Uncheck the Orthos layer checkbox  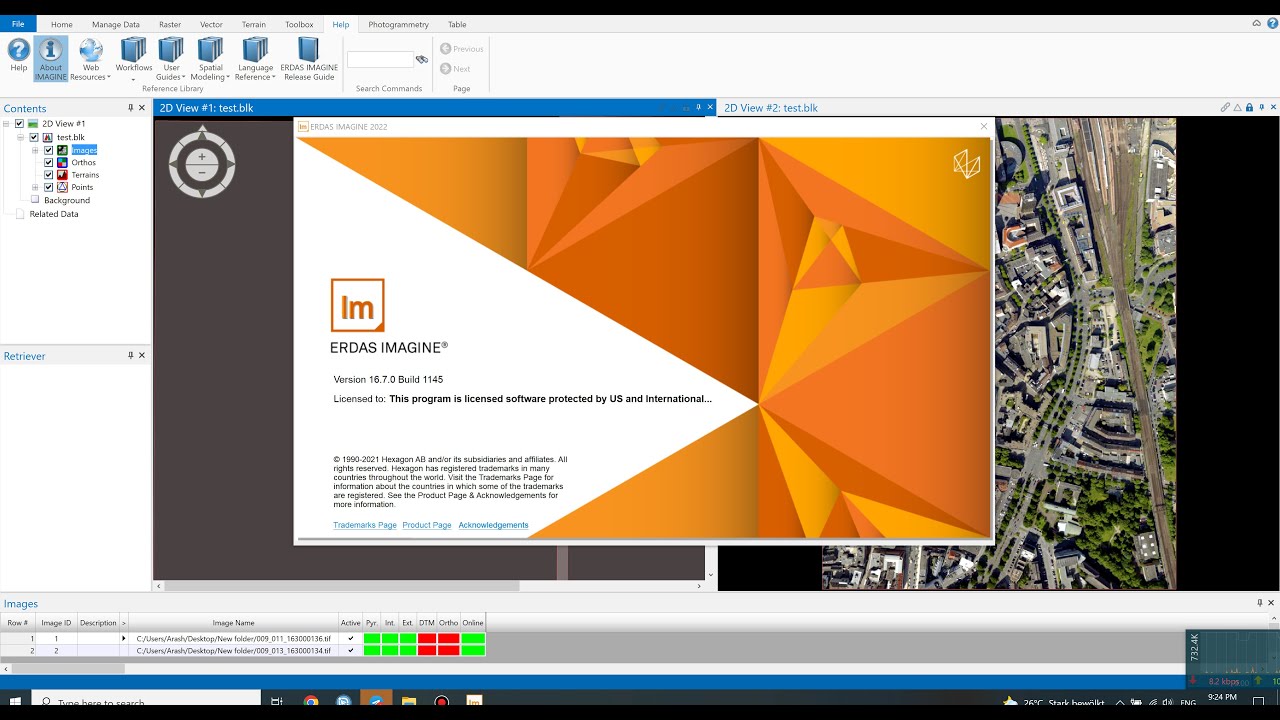click(49, 162)
